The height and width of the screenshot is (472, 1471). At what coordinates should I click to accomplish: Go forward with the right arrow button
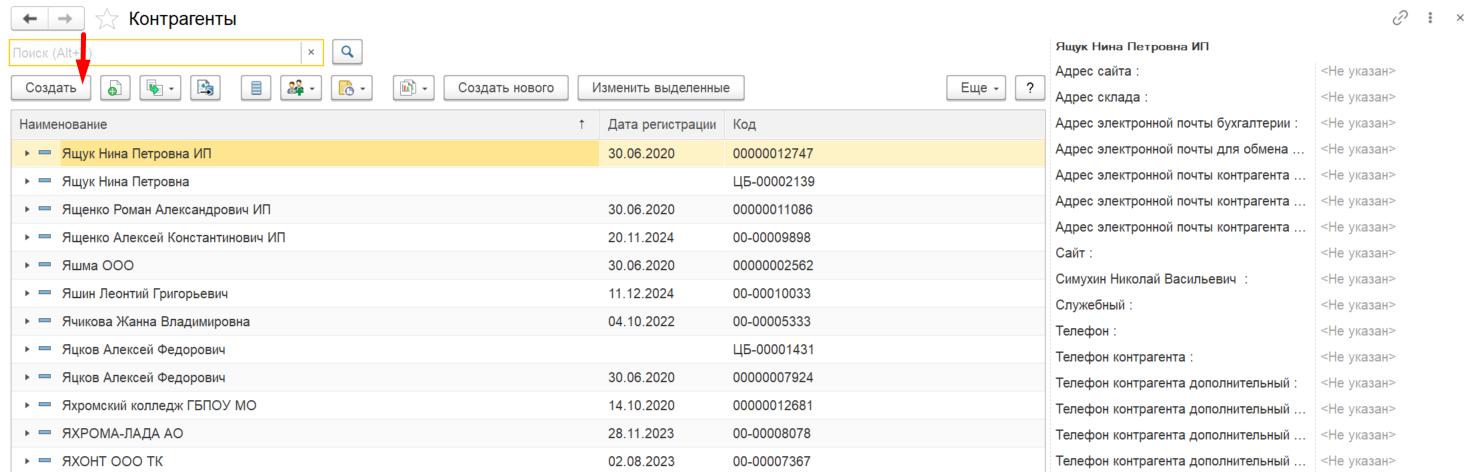coord(66,19)
